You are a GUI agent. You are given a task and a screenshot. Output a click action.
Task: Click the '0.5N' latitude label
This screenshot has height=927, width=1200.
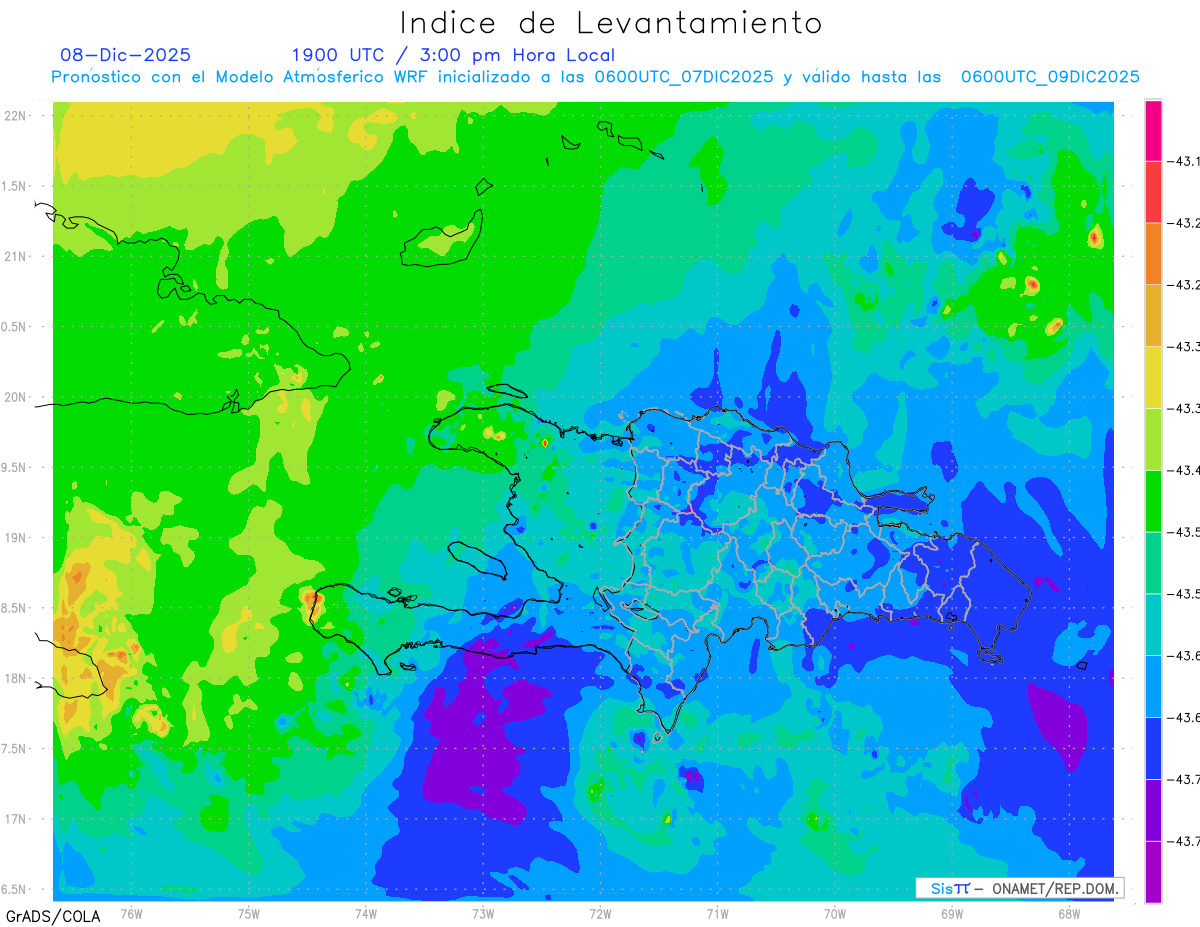point(15,327)
